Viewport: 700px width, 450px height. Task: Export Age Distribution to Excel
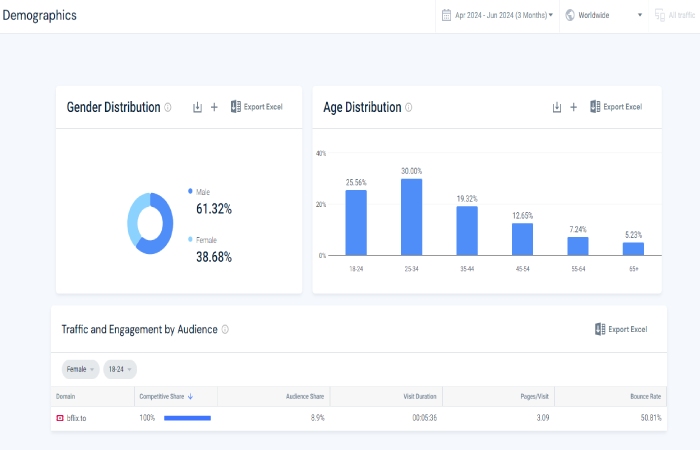[x=616, y=107]
